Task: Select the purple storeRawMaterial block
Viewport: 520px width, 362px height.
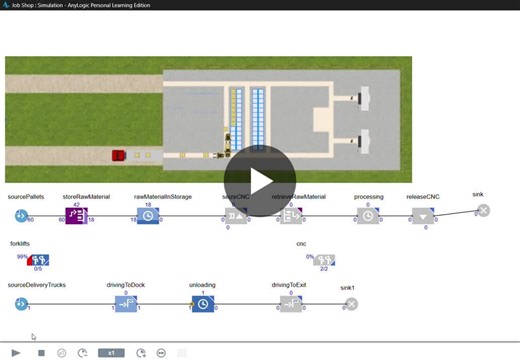Action: point(76,216)
